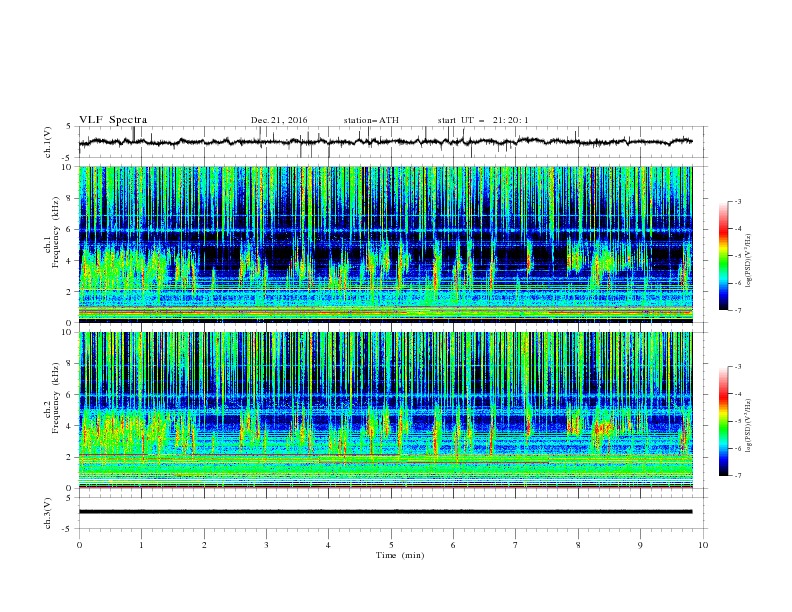The image size is (792, 612).
Task: Click time axis tick label "1"
Action: 141,545
